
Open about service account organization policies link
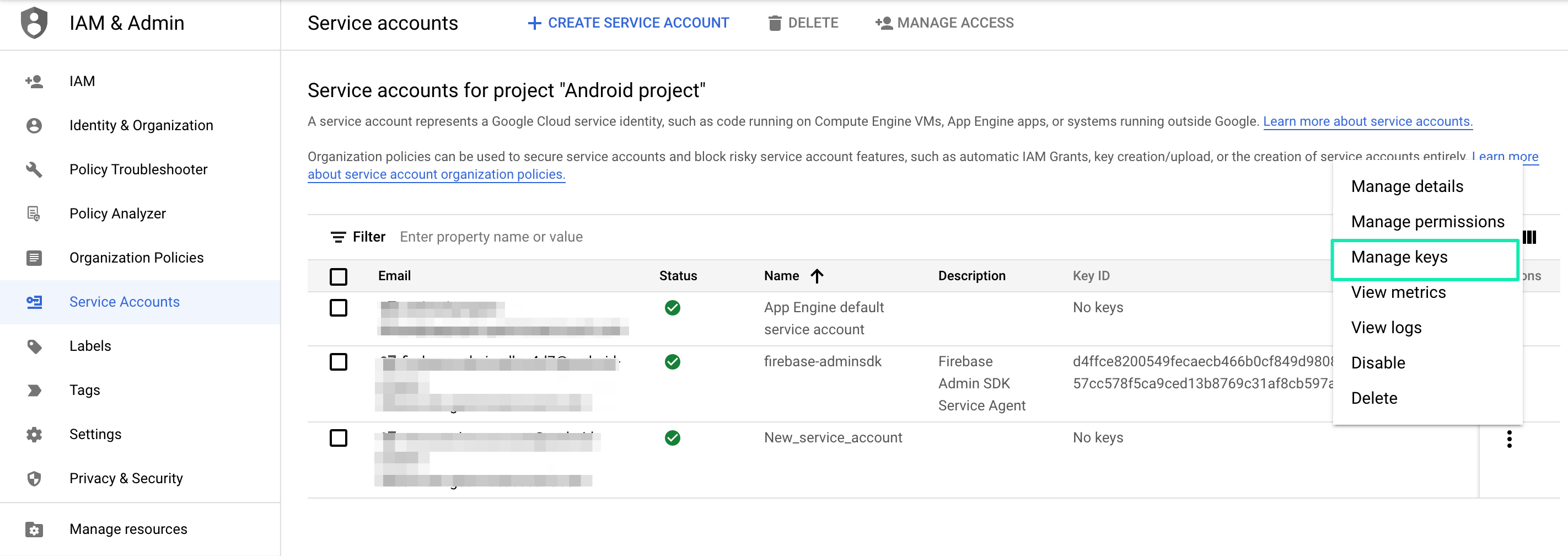(436, 174)
